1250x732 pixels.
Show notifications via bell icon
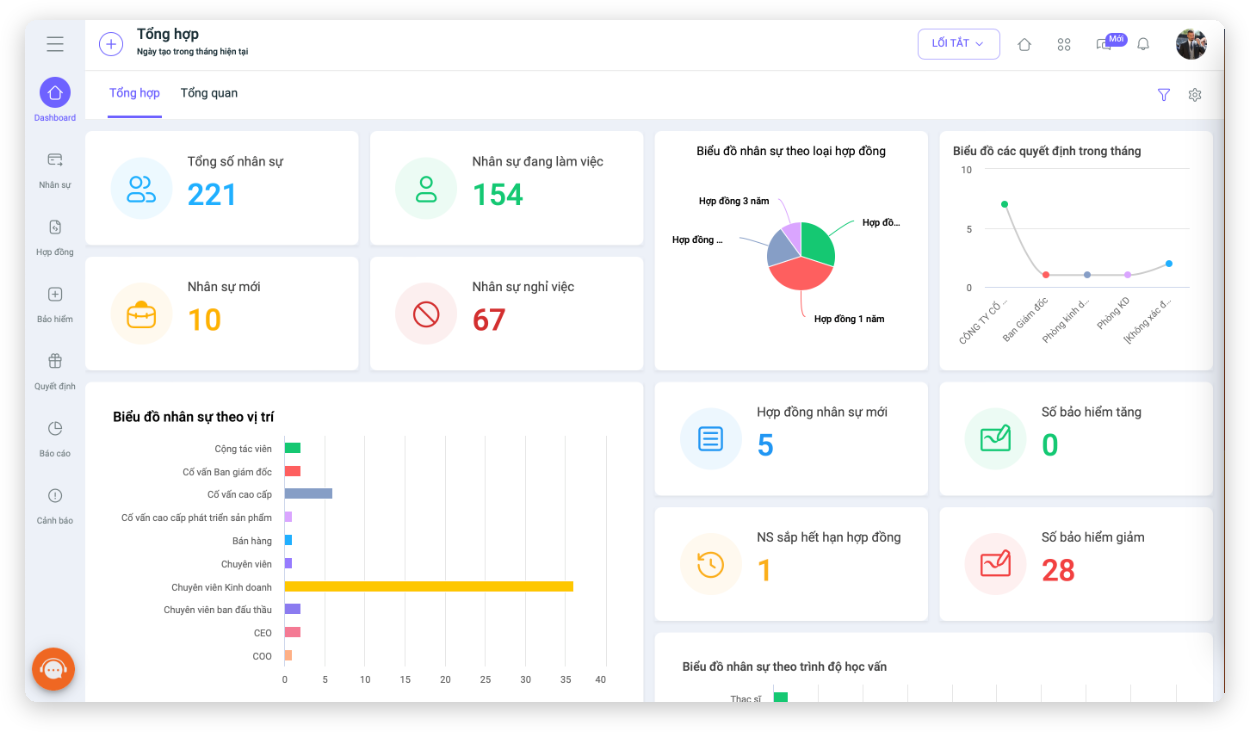point(1144,44)
